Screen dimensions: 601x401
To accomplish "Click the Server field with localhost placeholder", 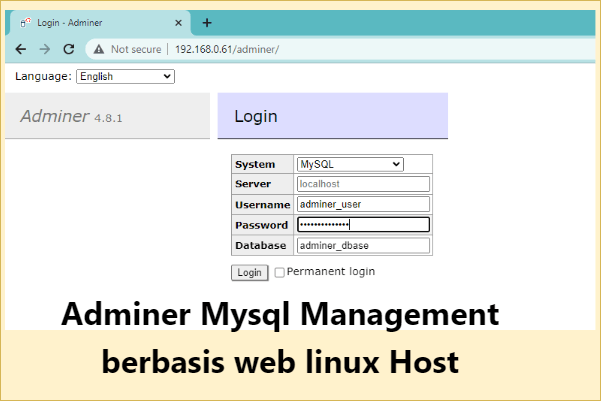I will click(363, 184).
